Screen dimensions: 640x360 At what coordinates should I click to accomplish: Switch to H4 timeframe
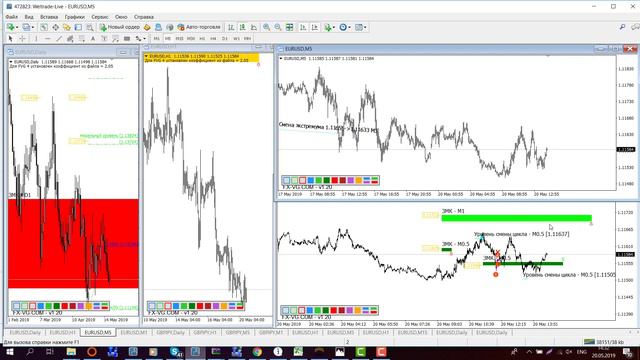(213, 38)
